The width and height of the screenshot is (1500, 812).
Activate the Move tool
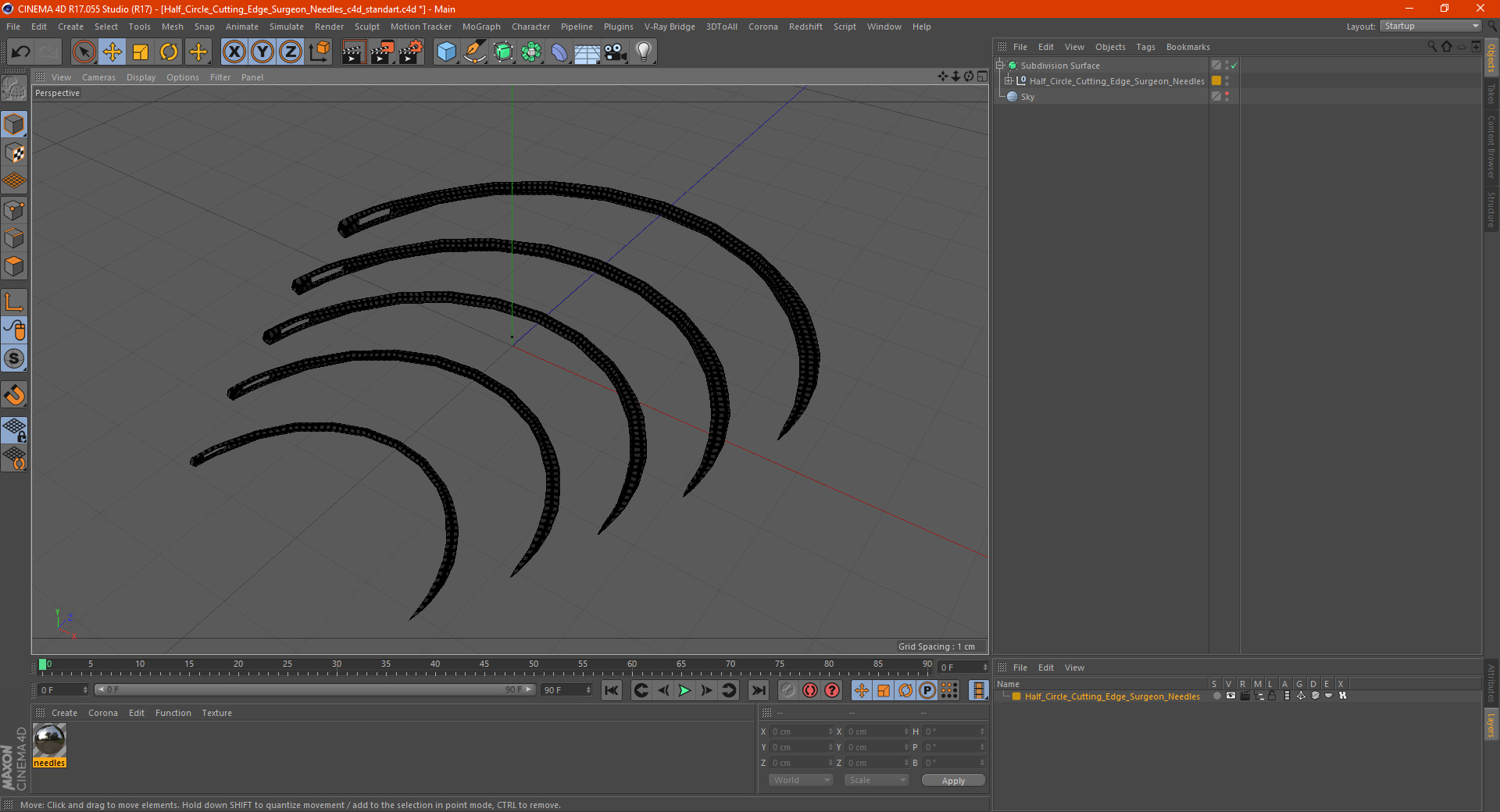click(112, 52)
